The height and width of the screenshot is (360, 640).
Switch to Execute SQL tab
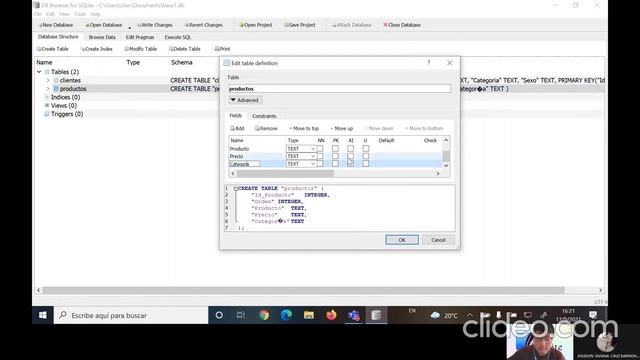[178, 37]
